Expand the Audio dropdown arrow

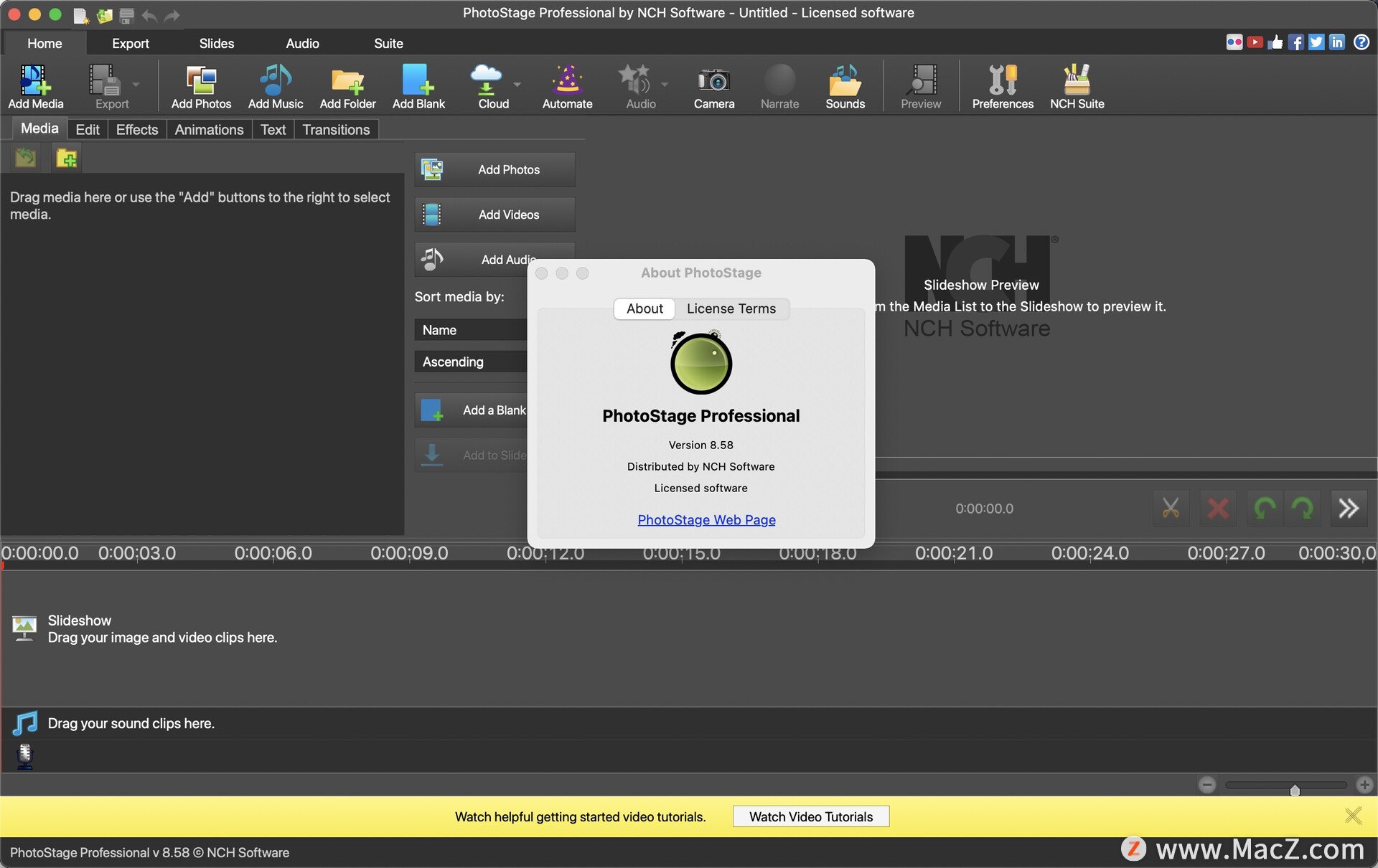coord(665,85)
